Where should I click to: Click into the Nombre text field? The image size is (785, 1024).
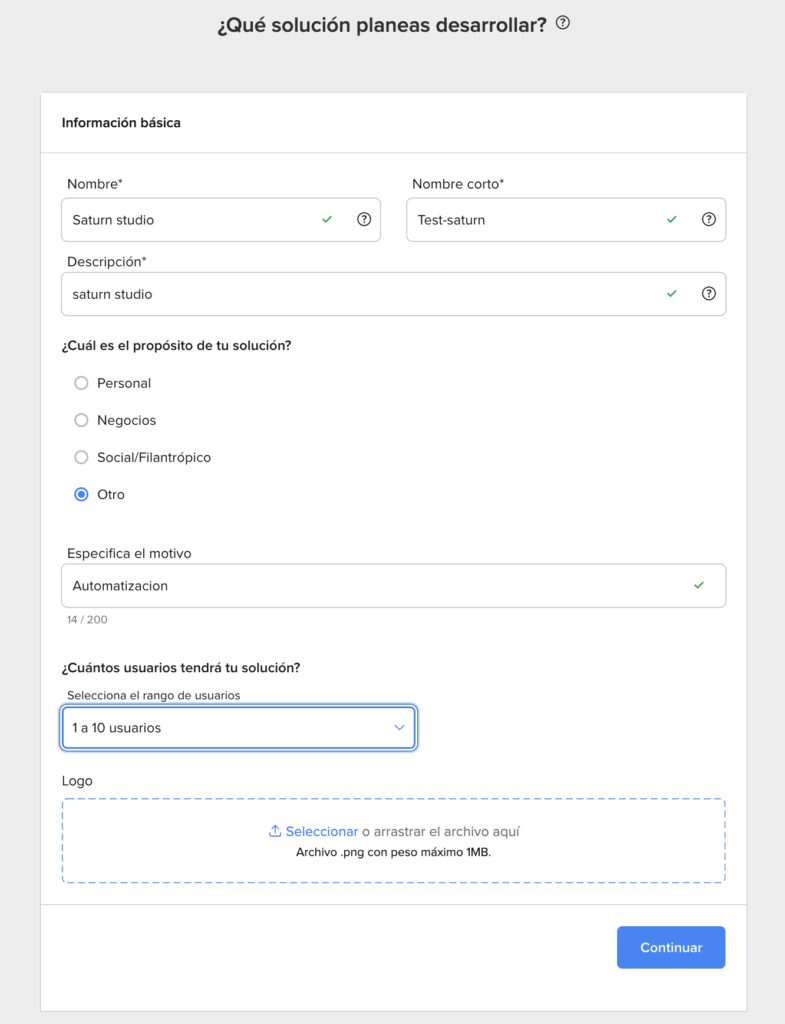[190, 220]
